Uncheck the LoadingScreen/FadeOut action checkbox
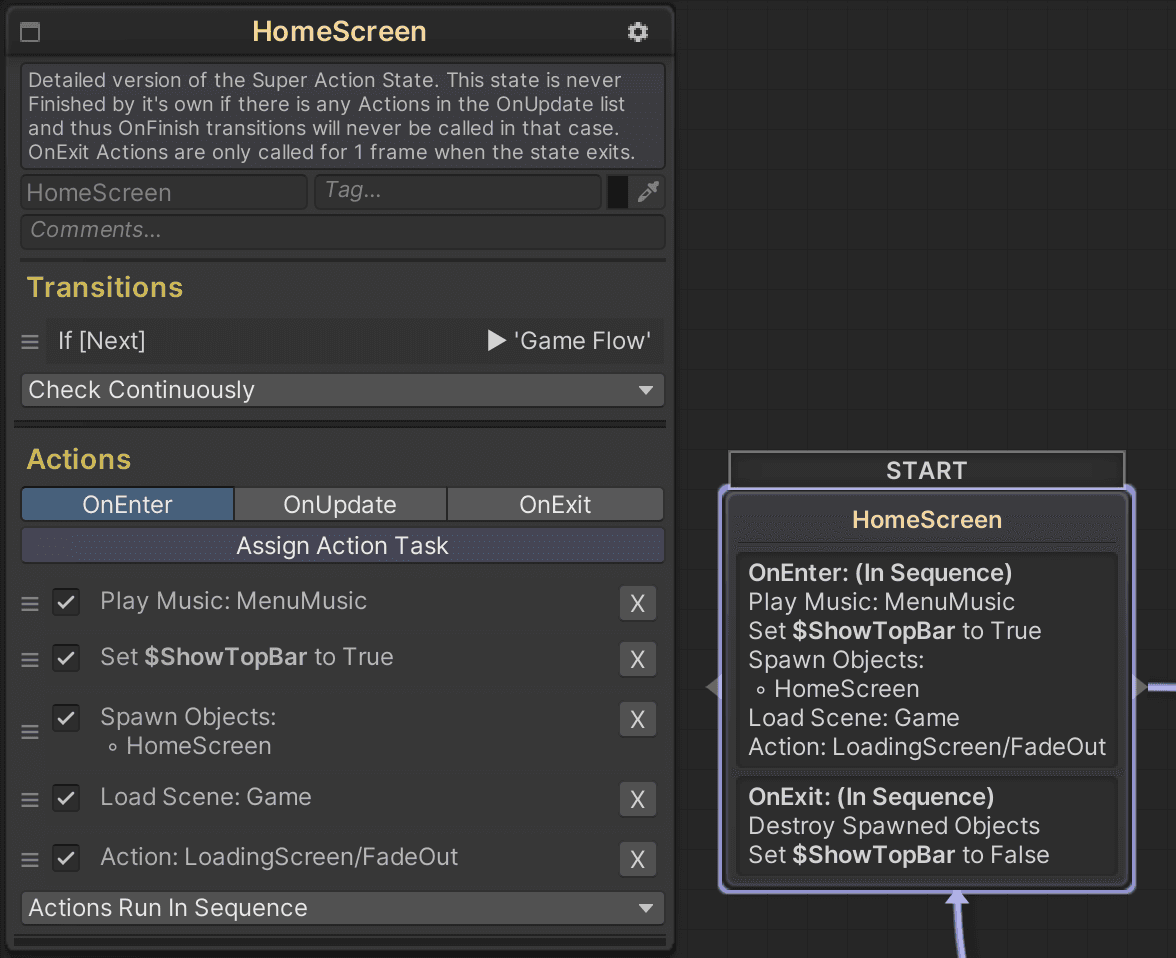This screenshot has height=958, width=1176. coord(66,857)
